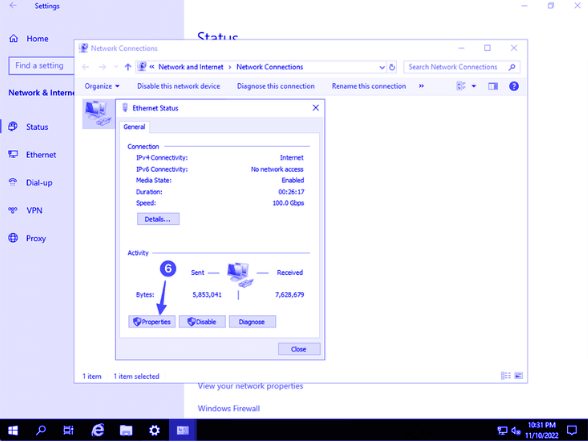Click the Properties button in Ethernet Status
Screen dimensions: 588x442
[152, 322]
